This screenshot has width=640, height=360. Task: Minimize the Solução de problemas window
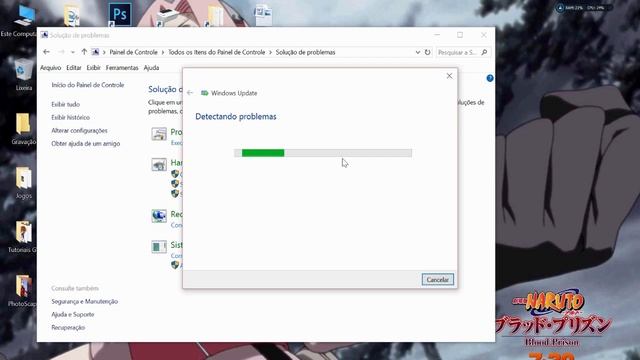437,35
